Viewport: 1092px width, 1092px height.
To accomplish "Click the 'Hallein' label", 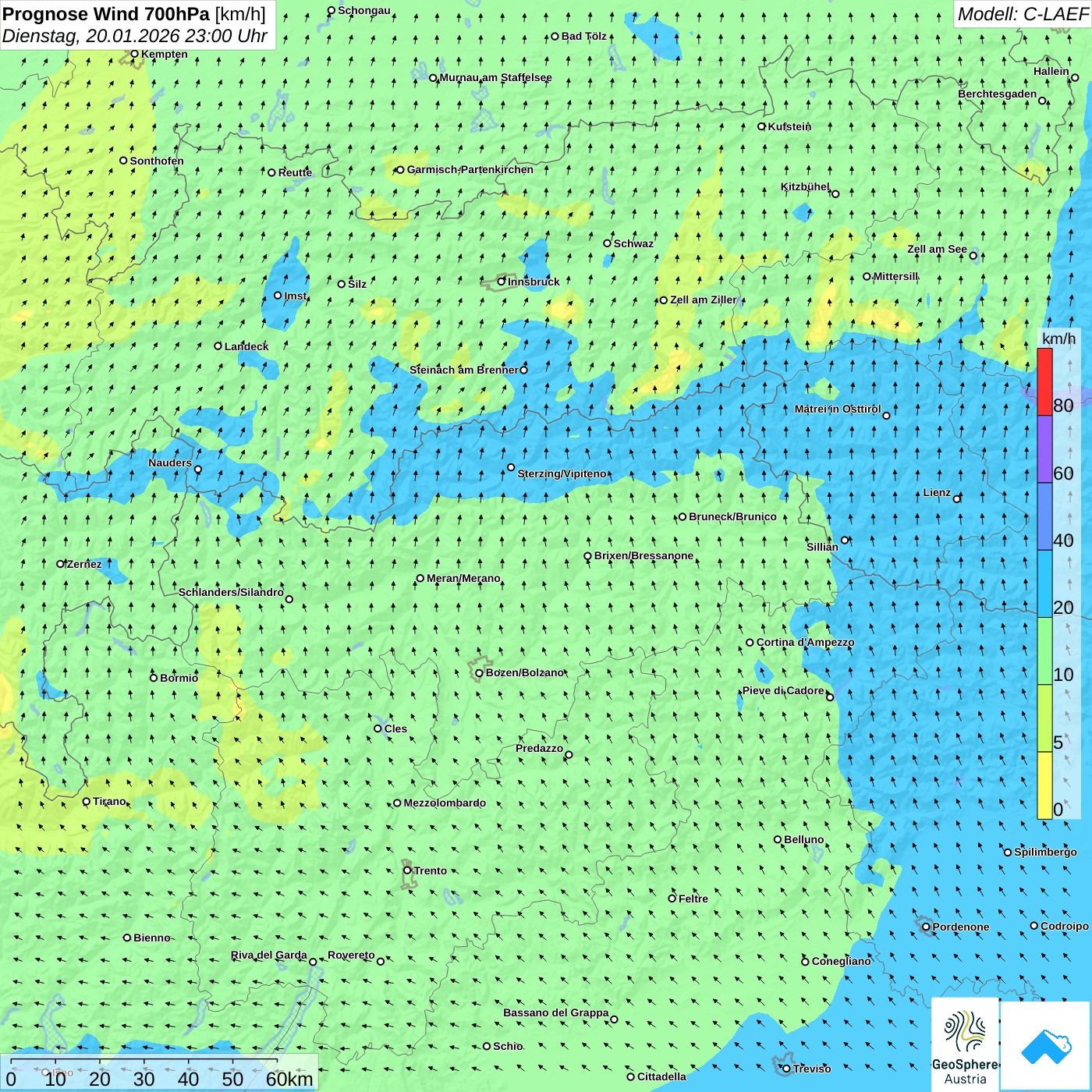I will coord(1051,71).
